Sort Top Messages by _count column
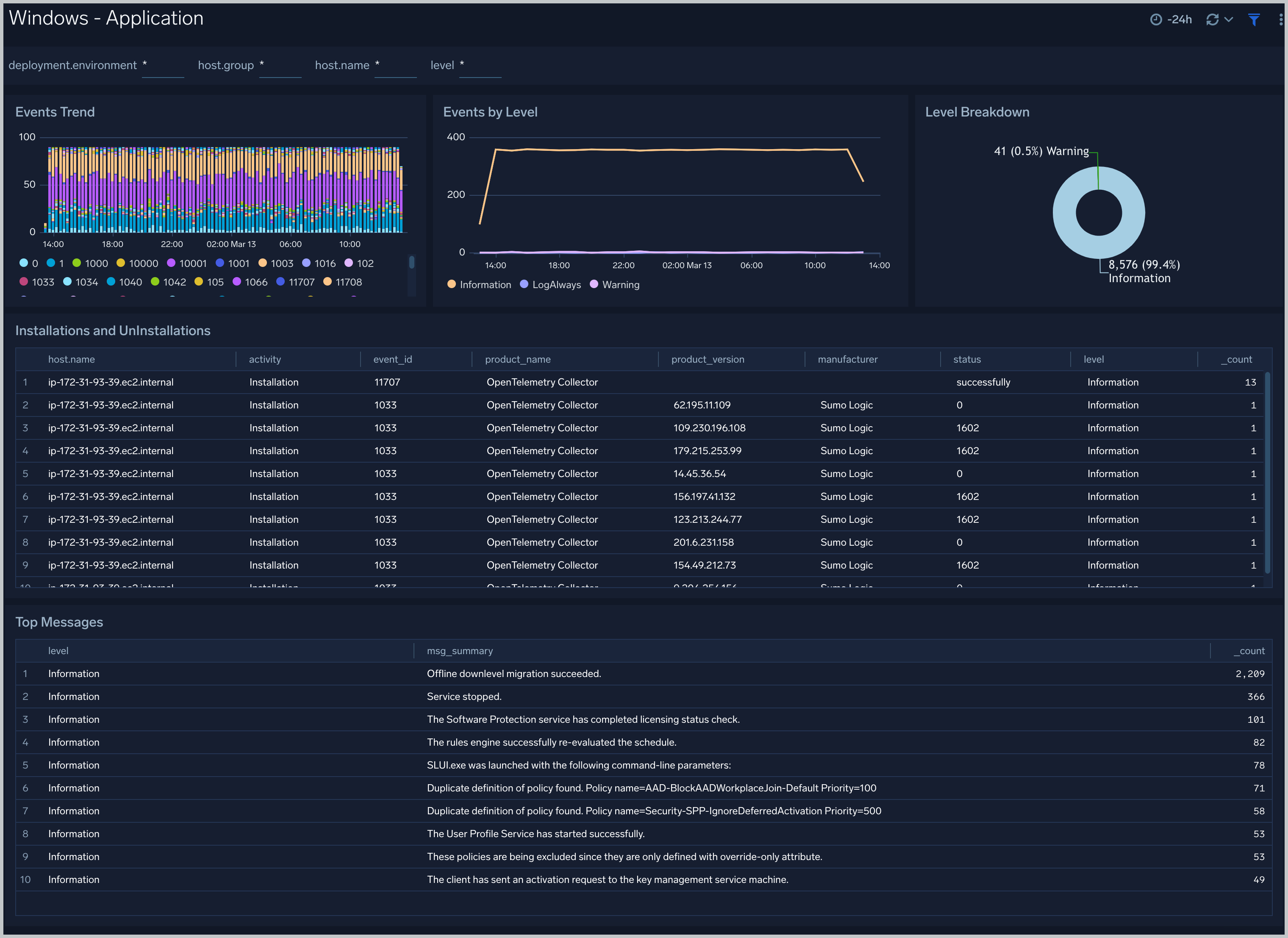Viewport: 1288px width, 938px height. [1249, 651]
